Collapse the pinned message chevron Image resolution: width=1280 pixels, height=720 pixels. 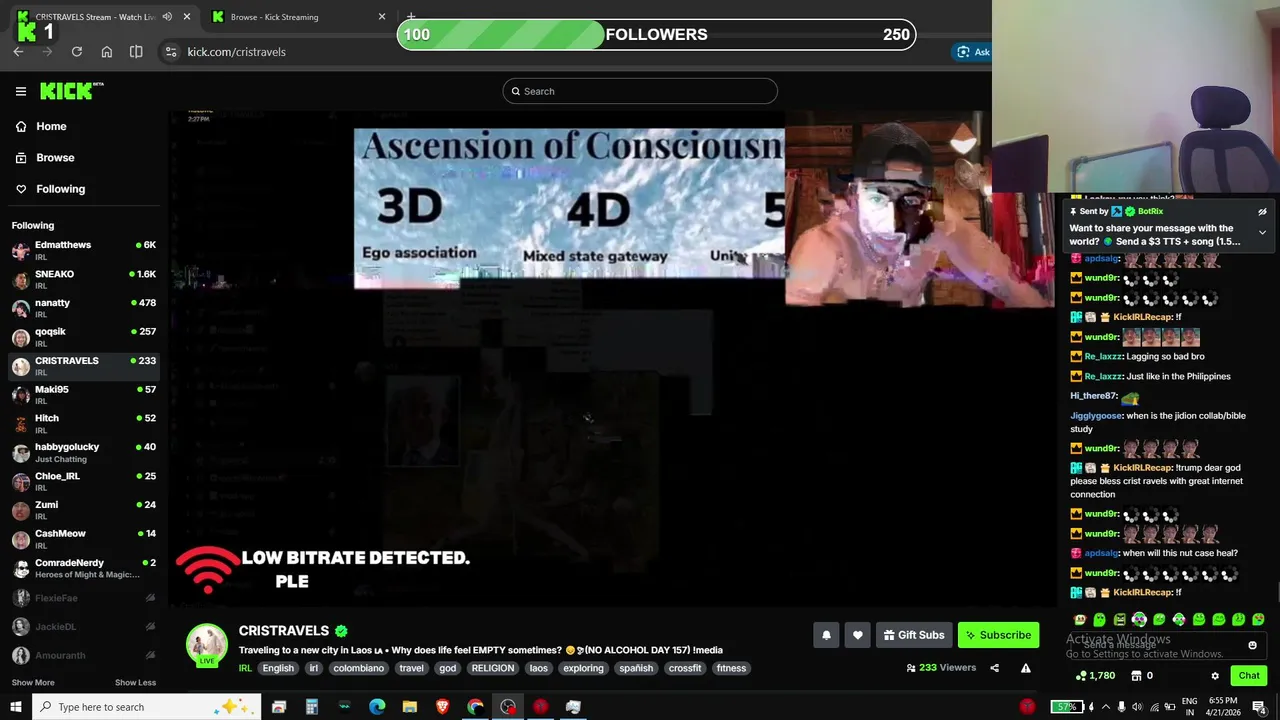coord(1262,232)
